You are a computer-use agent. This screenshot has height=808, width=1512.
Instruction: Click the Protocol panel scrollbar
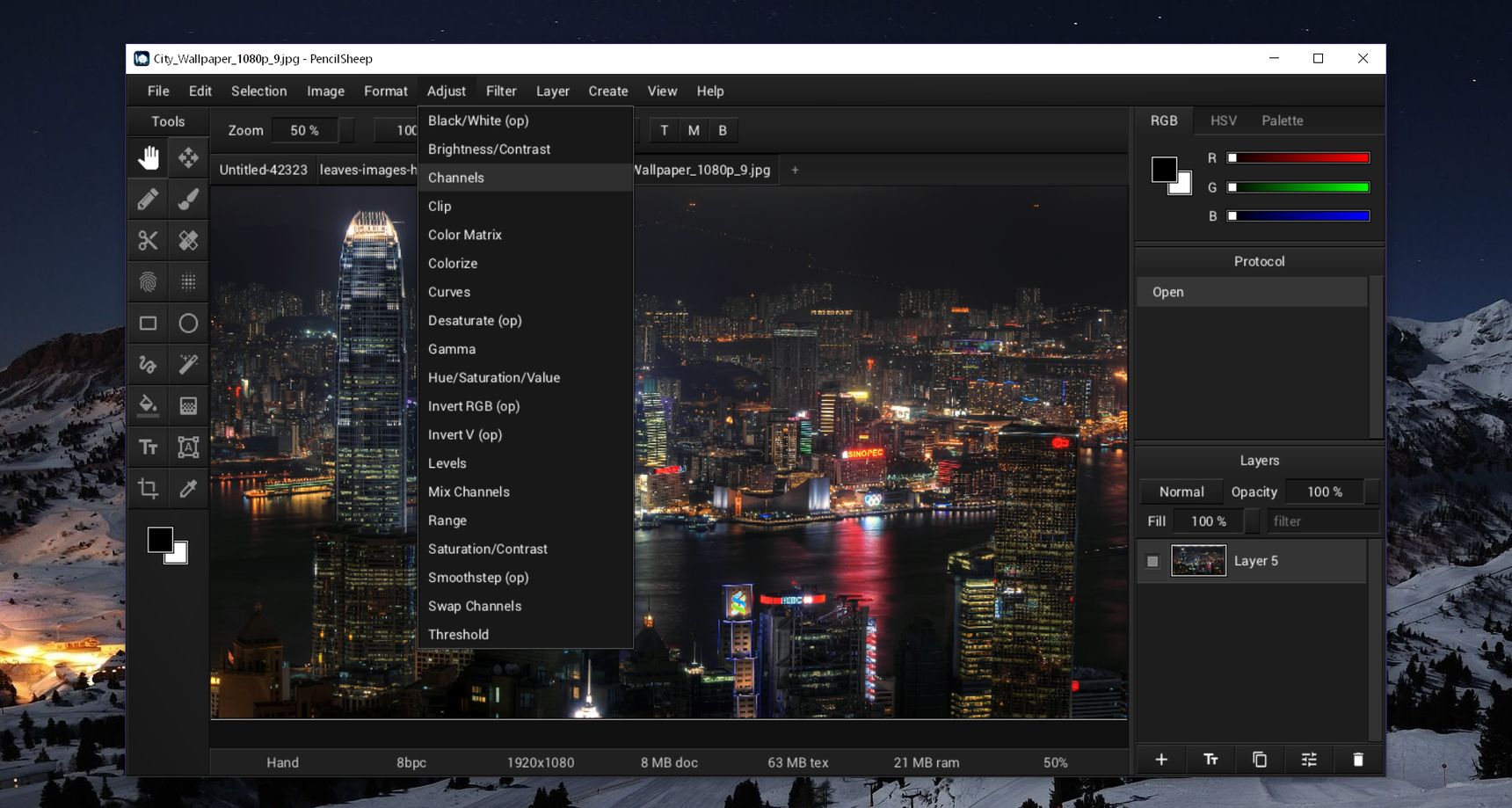click(1376, 356)
